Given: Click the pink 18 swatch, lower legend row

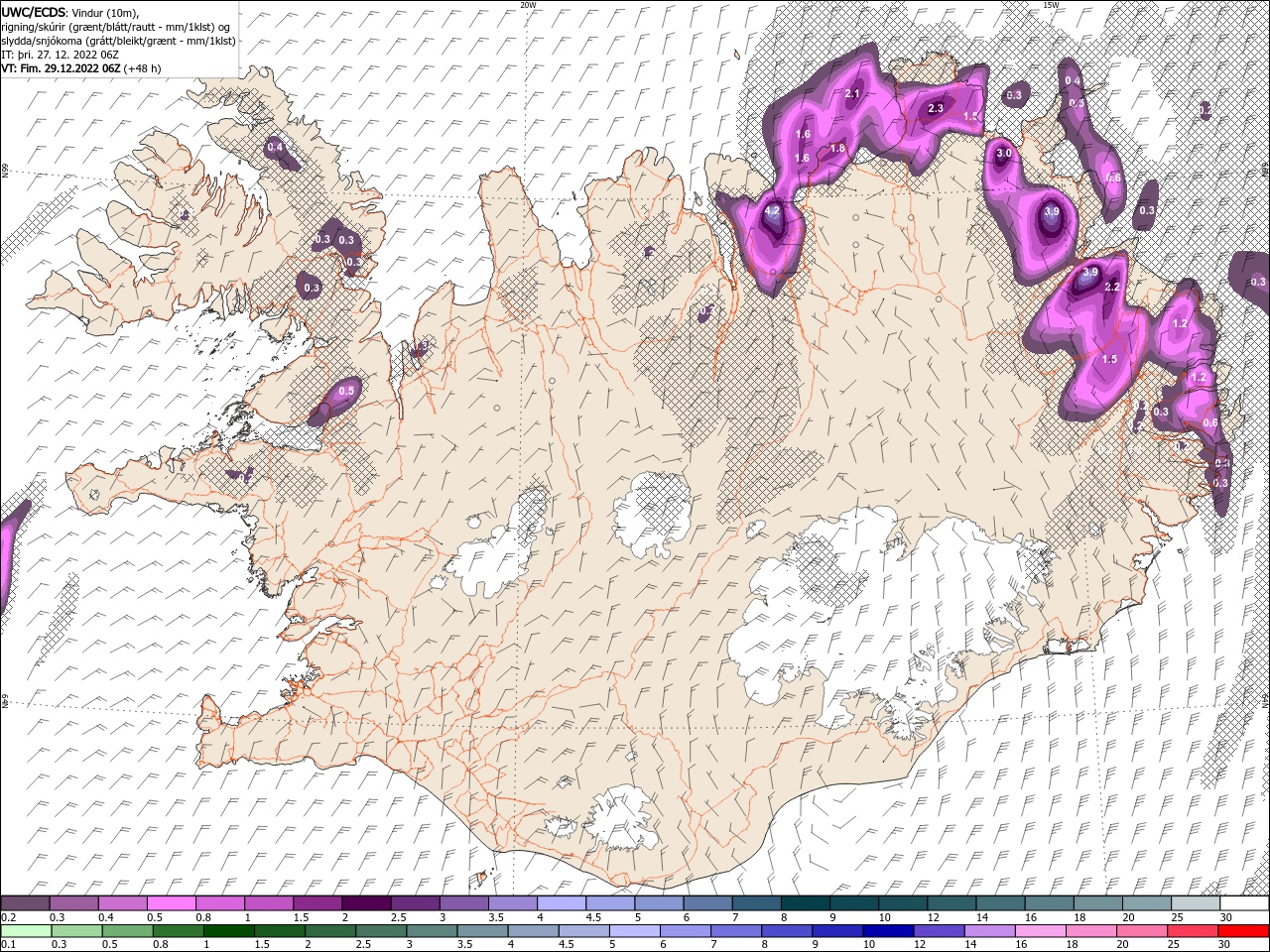Looking at the screenshot, I should [1092, 930].
